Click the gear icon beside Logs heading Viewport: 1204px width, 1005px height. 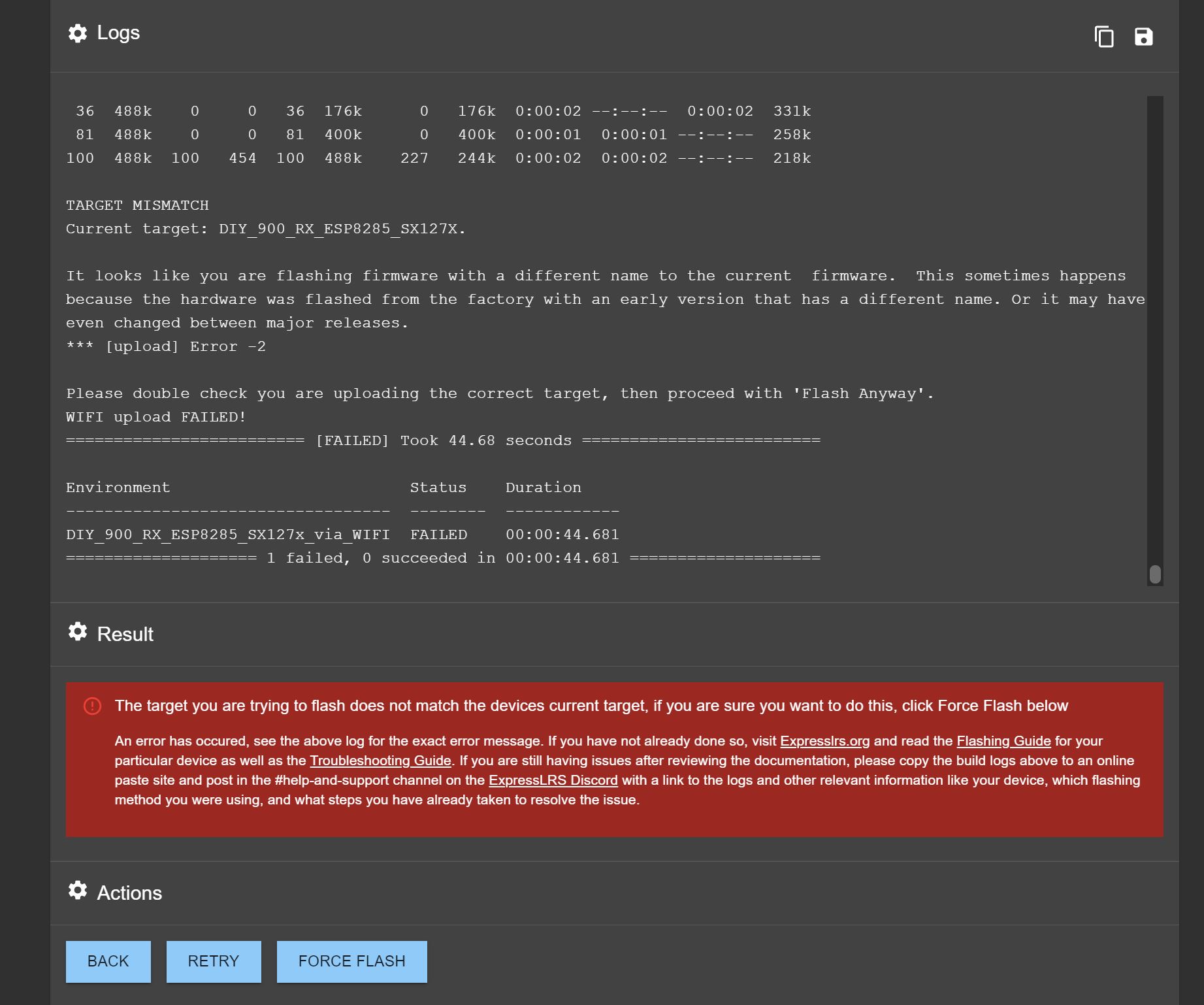tap(77, 33)
